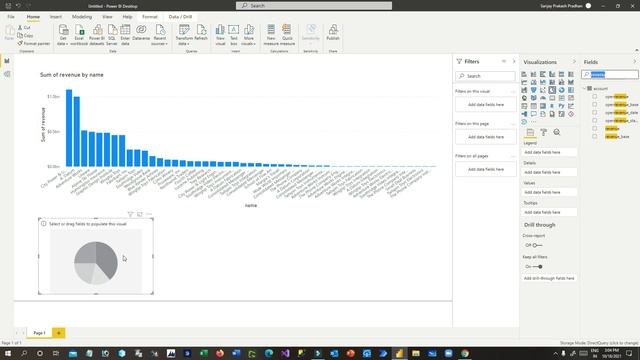This screenshot has width=640, height=360.
Task: Switch to the Data / Drill tab
Action: click(x=180, y=17)
